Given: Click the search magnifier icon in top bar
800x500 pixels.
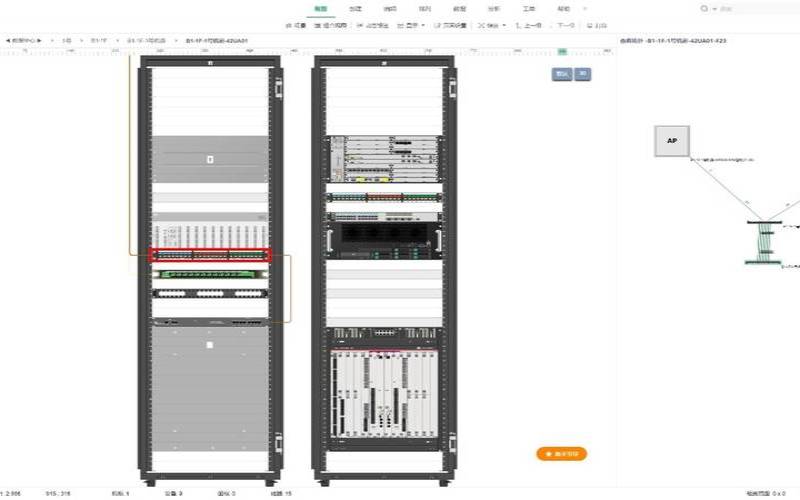Looking at the screenshot, I should tap(704, 8).
